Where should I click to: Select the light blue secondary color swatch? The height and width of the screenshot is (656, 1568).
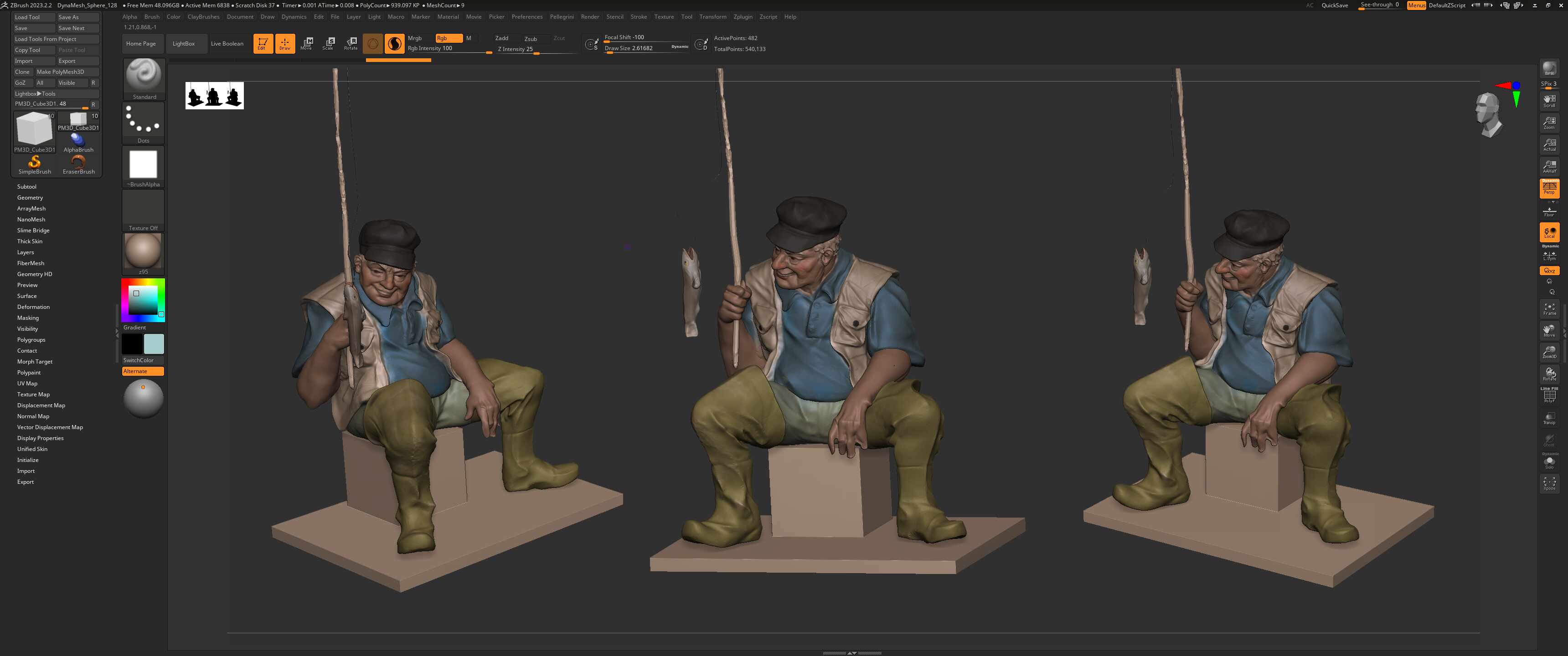click(154, 344)
